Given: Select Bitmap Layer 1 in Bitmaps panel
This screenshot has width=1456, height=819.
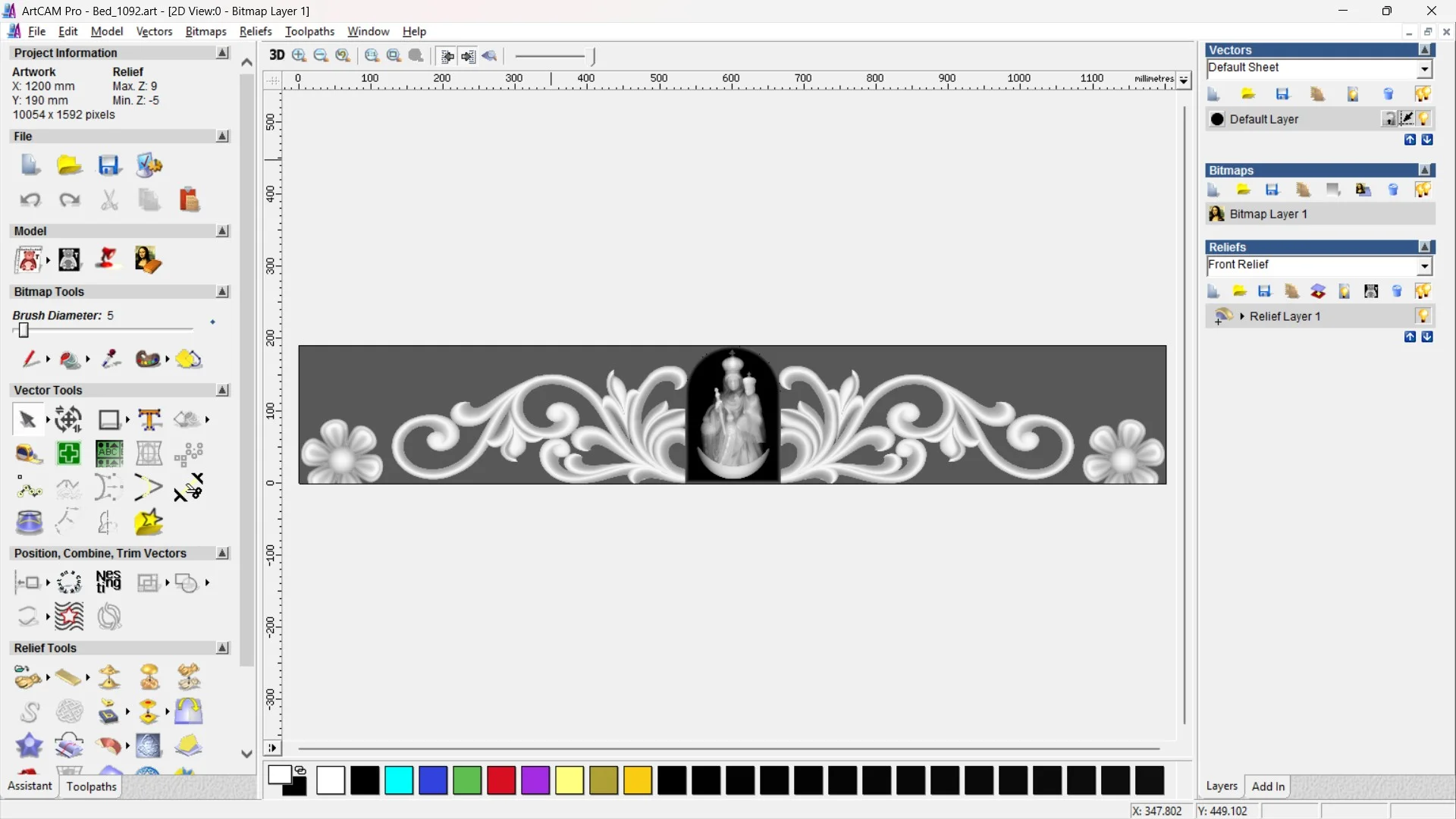Looking at the screenshot, I should pos(1268,214).
